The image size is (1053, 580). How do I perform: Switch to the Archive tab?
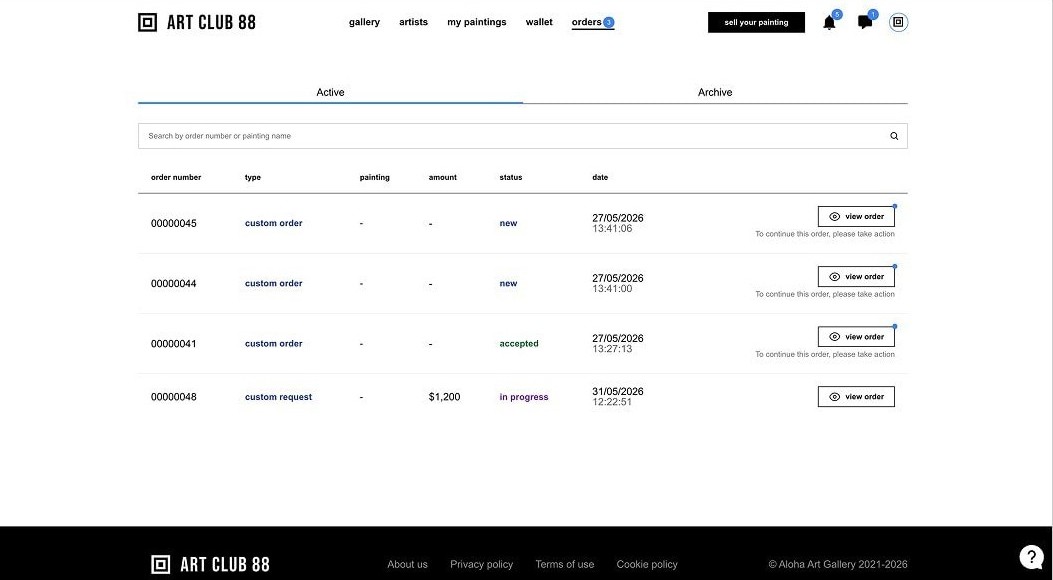tap(715, 92)
